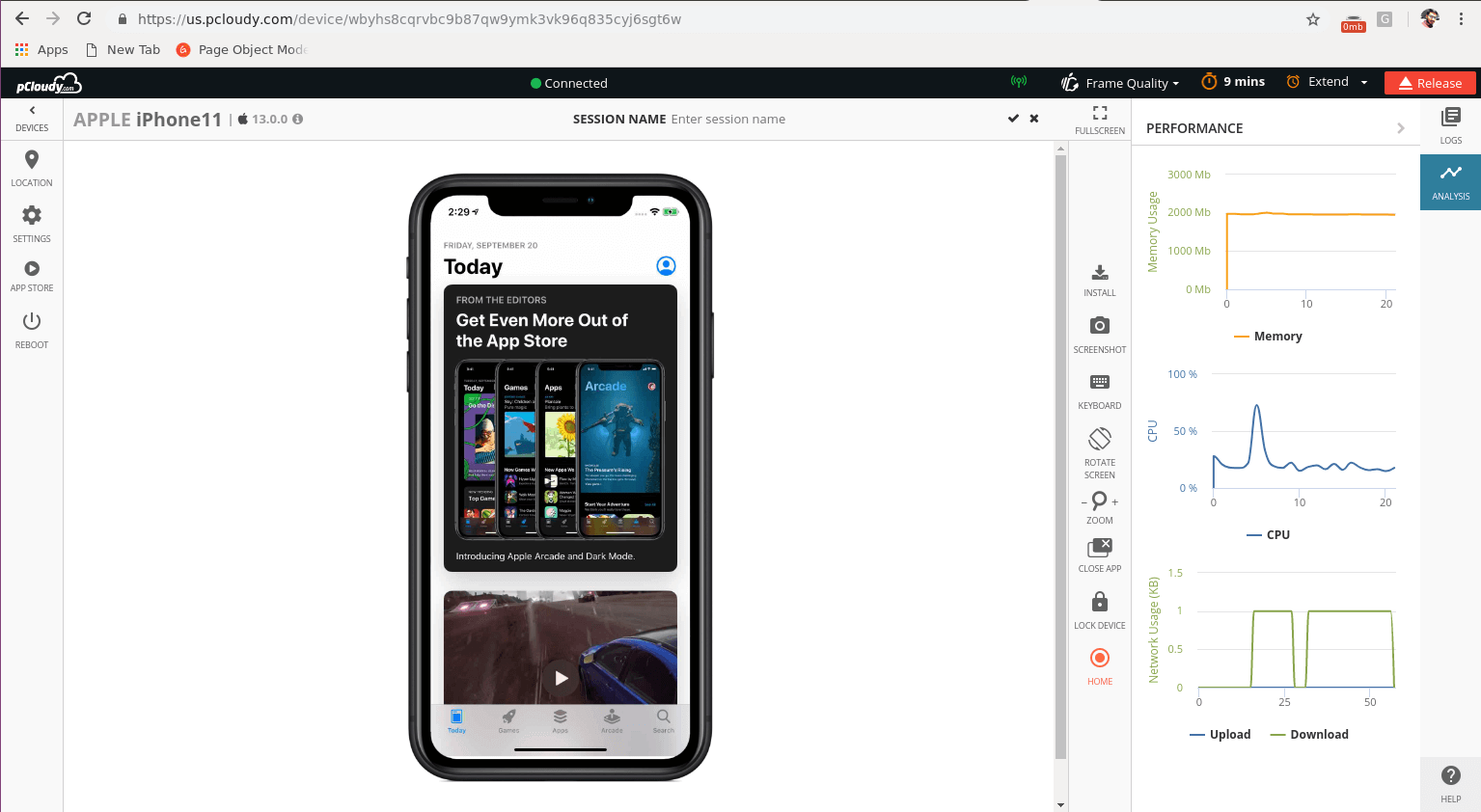Toggle the Download legend series

pos(1309,734)
